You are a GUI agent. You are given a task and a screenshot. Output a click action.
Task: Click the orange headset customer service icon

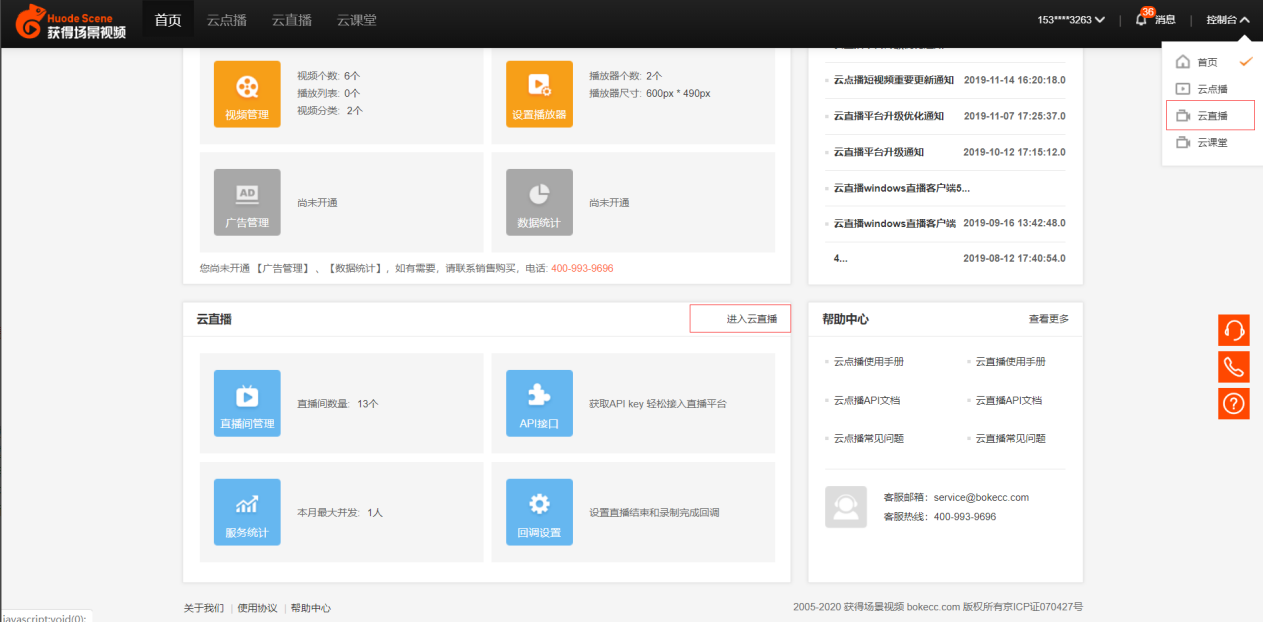[x=1233, y=331]
